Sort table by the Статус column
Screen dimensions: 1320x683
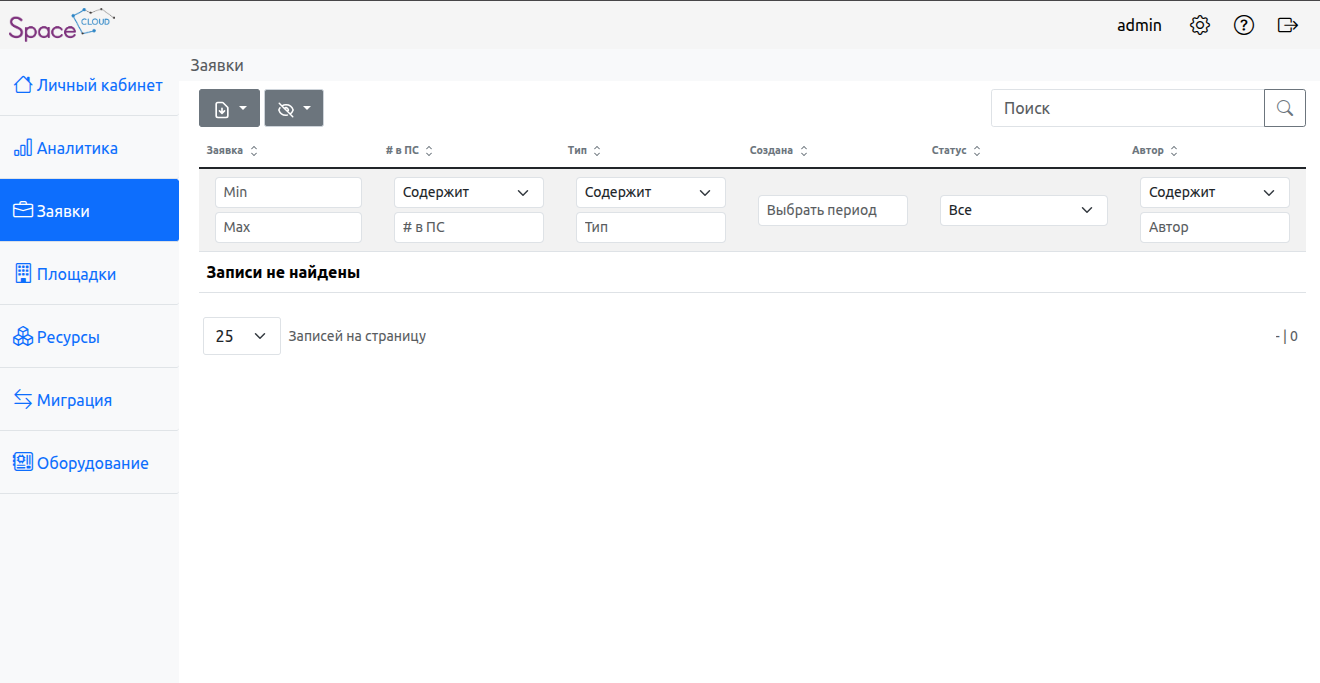977,151
